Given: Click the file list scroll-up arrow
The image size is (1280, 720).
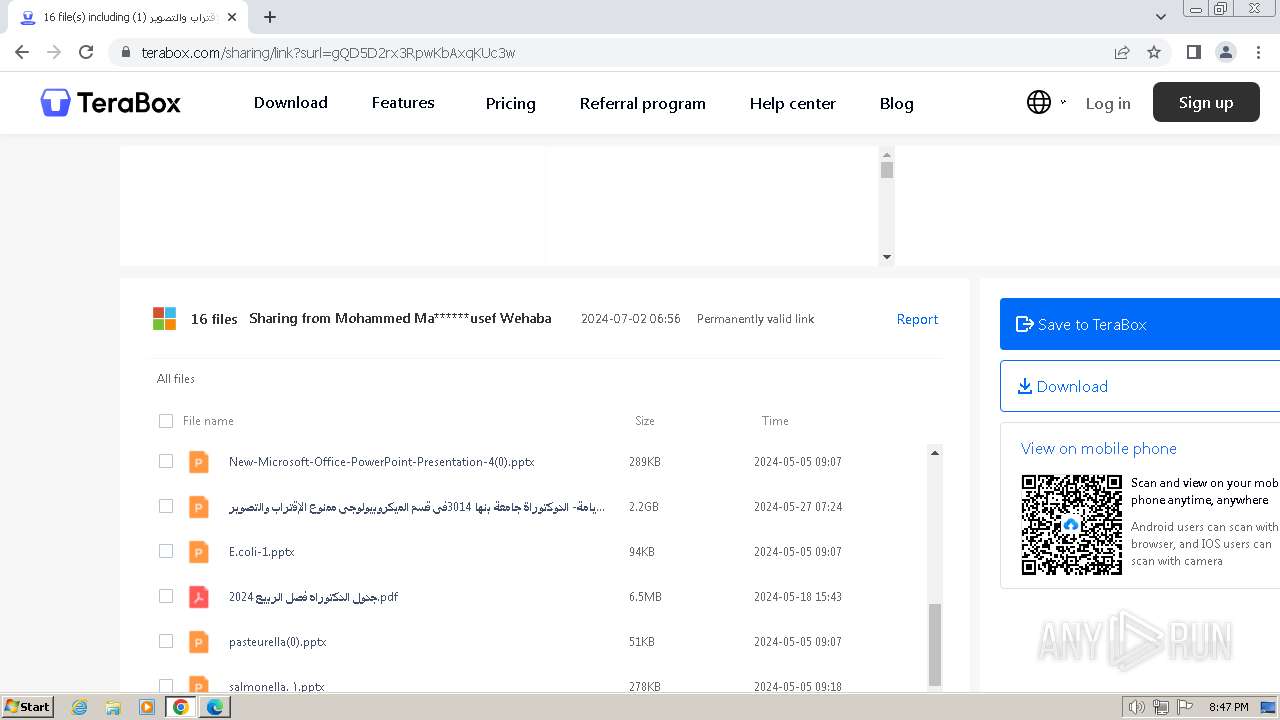Looking at the screenshot, I should tap(935, 453).
